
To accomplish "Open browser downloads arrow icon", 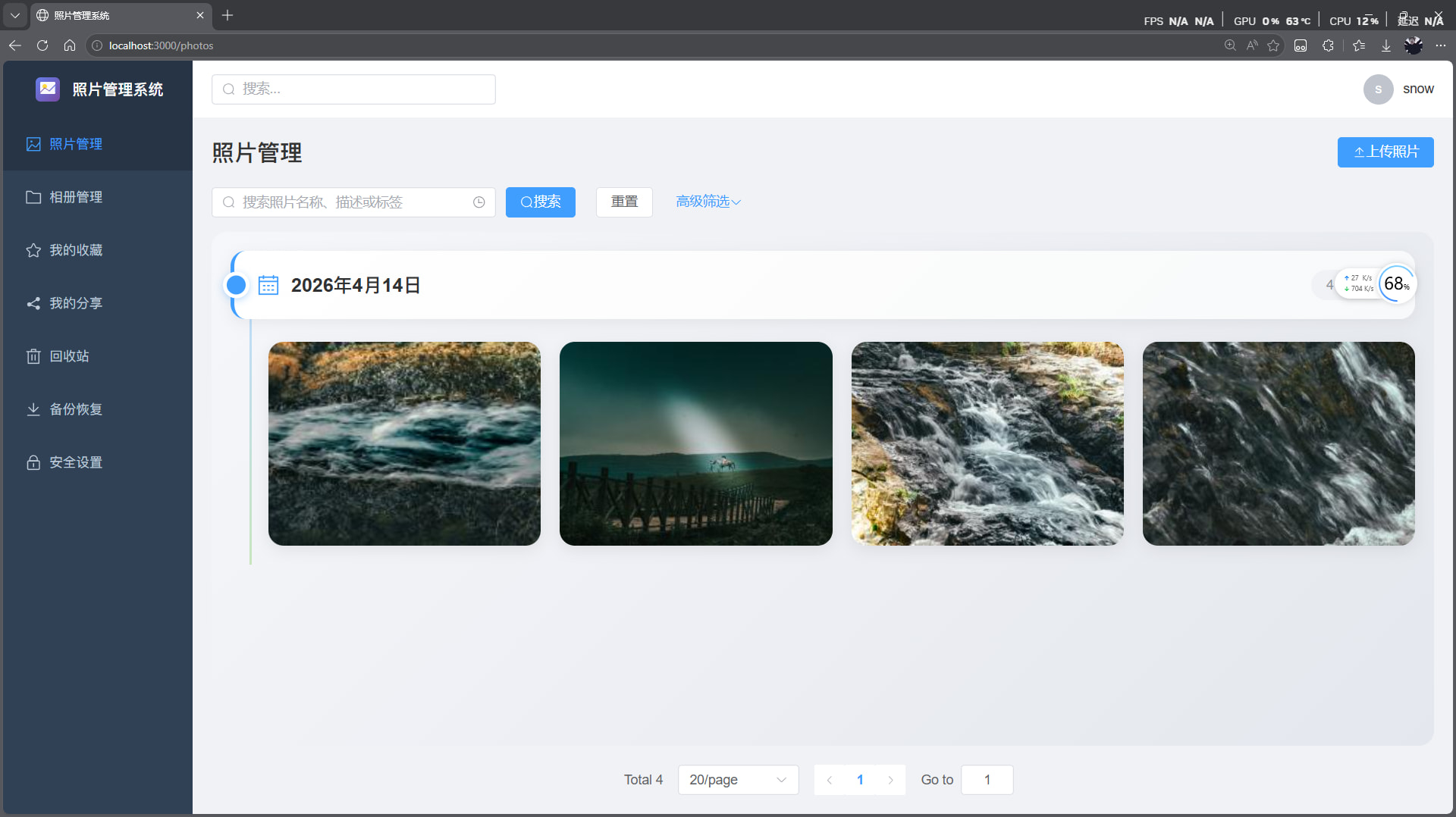I will click(x=1385, y=45).
